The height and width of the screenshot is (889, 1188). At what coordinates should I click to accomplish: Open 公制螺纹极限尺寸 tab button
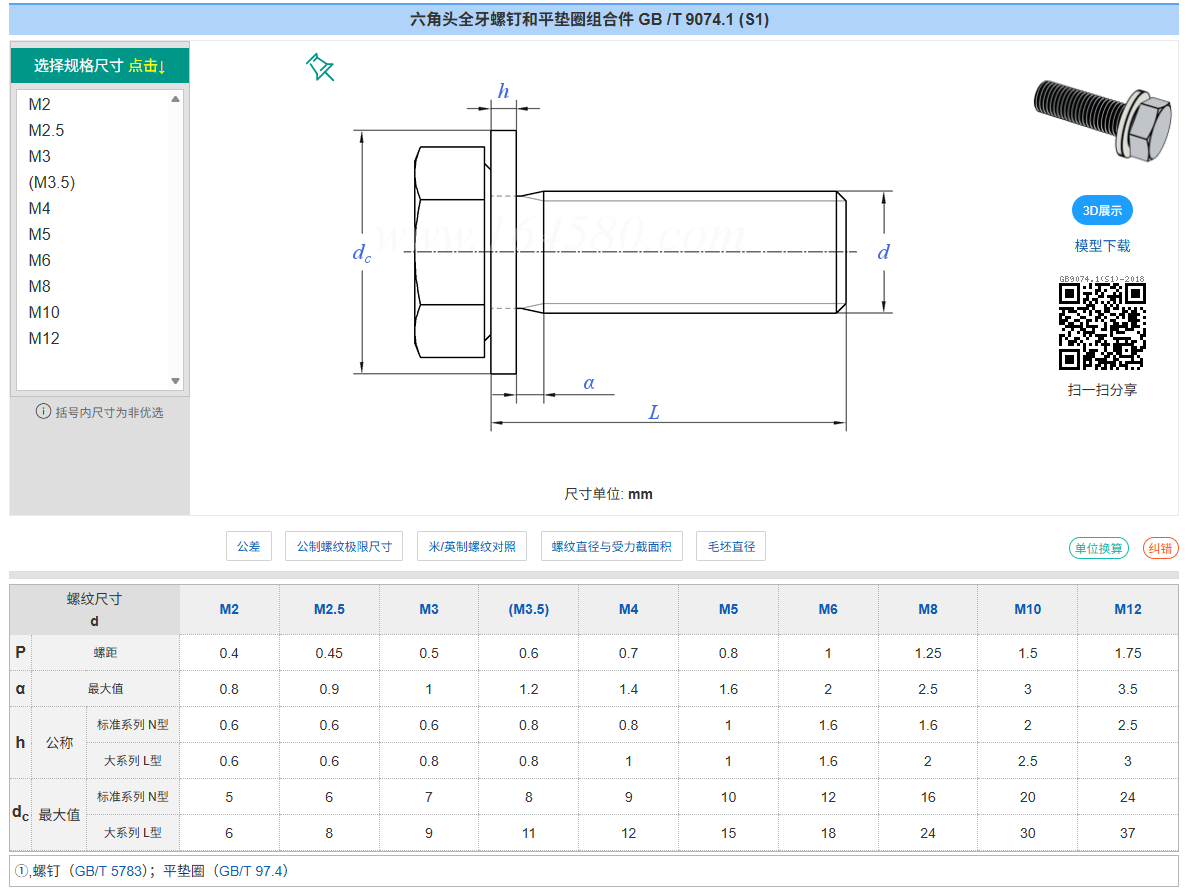click(x=344, y=546)
